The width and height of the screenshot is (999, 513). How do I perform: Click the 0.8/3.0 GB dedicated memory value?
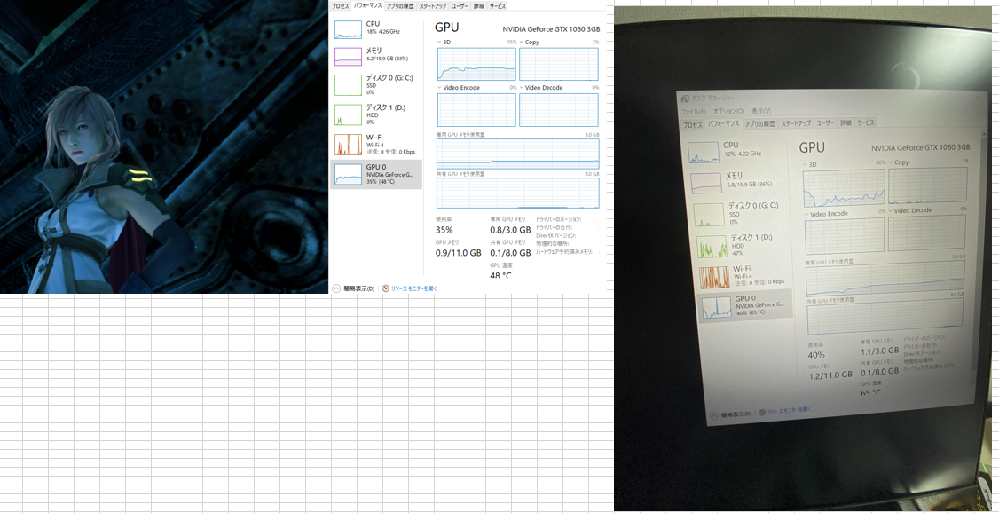[510, 230]
